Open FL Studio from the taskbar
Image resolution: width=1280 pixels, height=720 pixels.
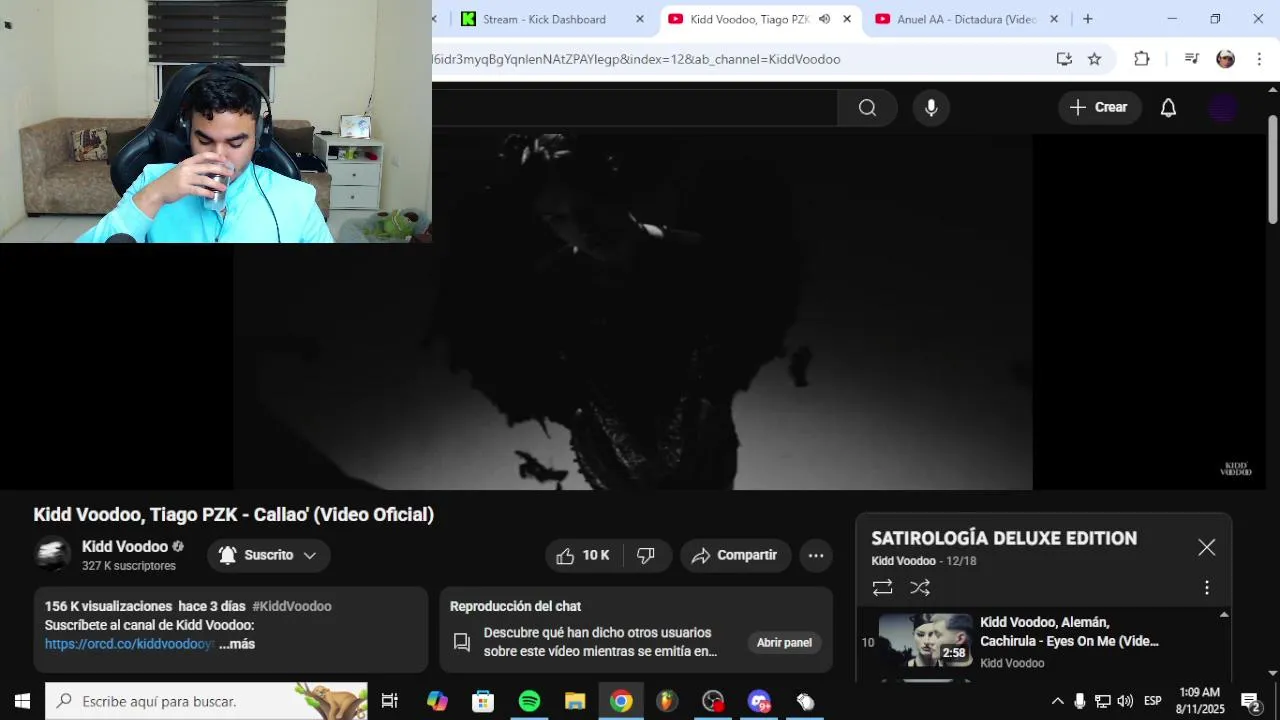(x=667, y=701)
